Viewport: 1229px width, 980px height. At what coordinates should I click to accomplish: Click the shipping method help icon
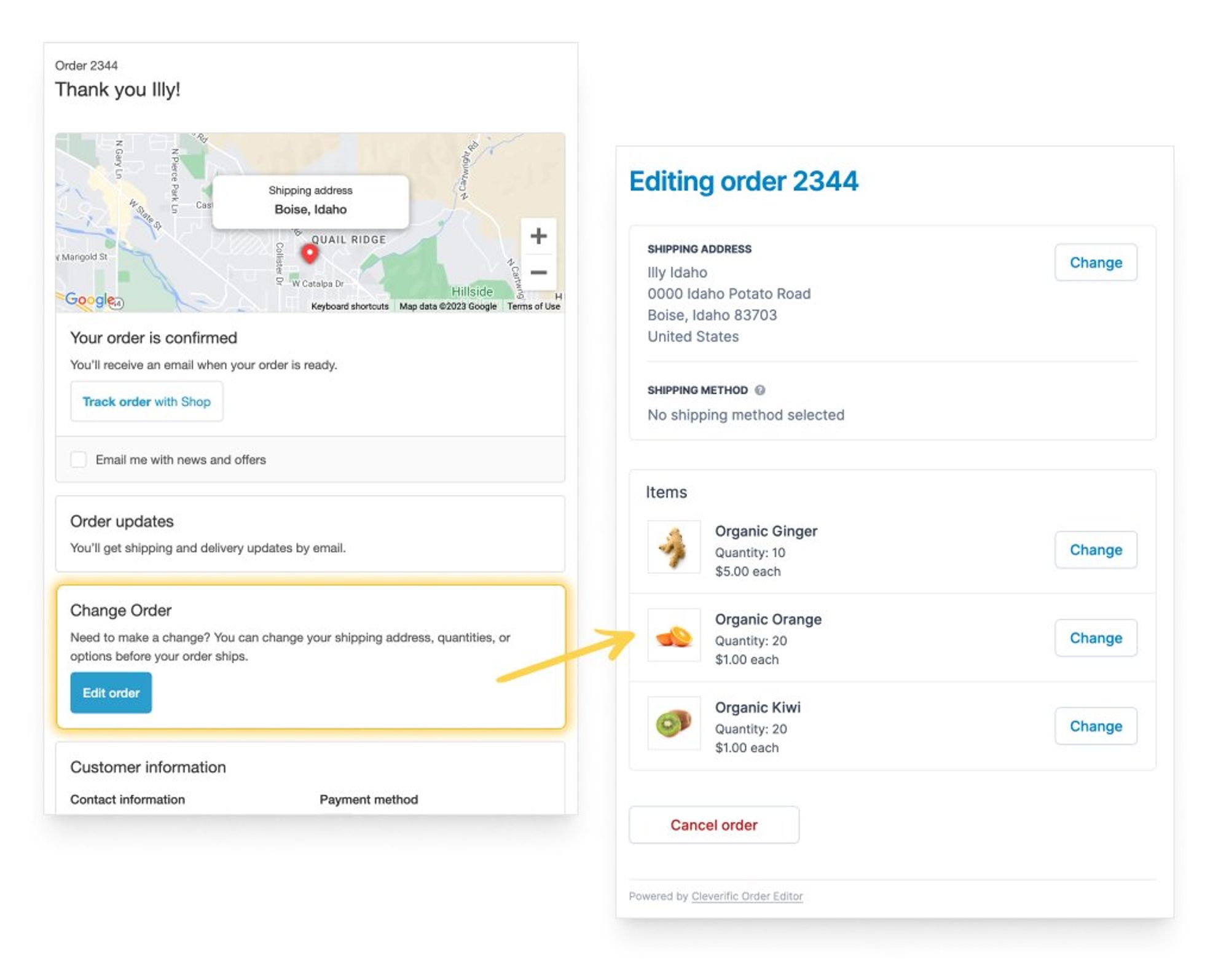point(760,390)
